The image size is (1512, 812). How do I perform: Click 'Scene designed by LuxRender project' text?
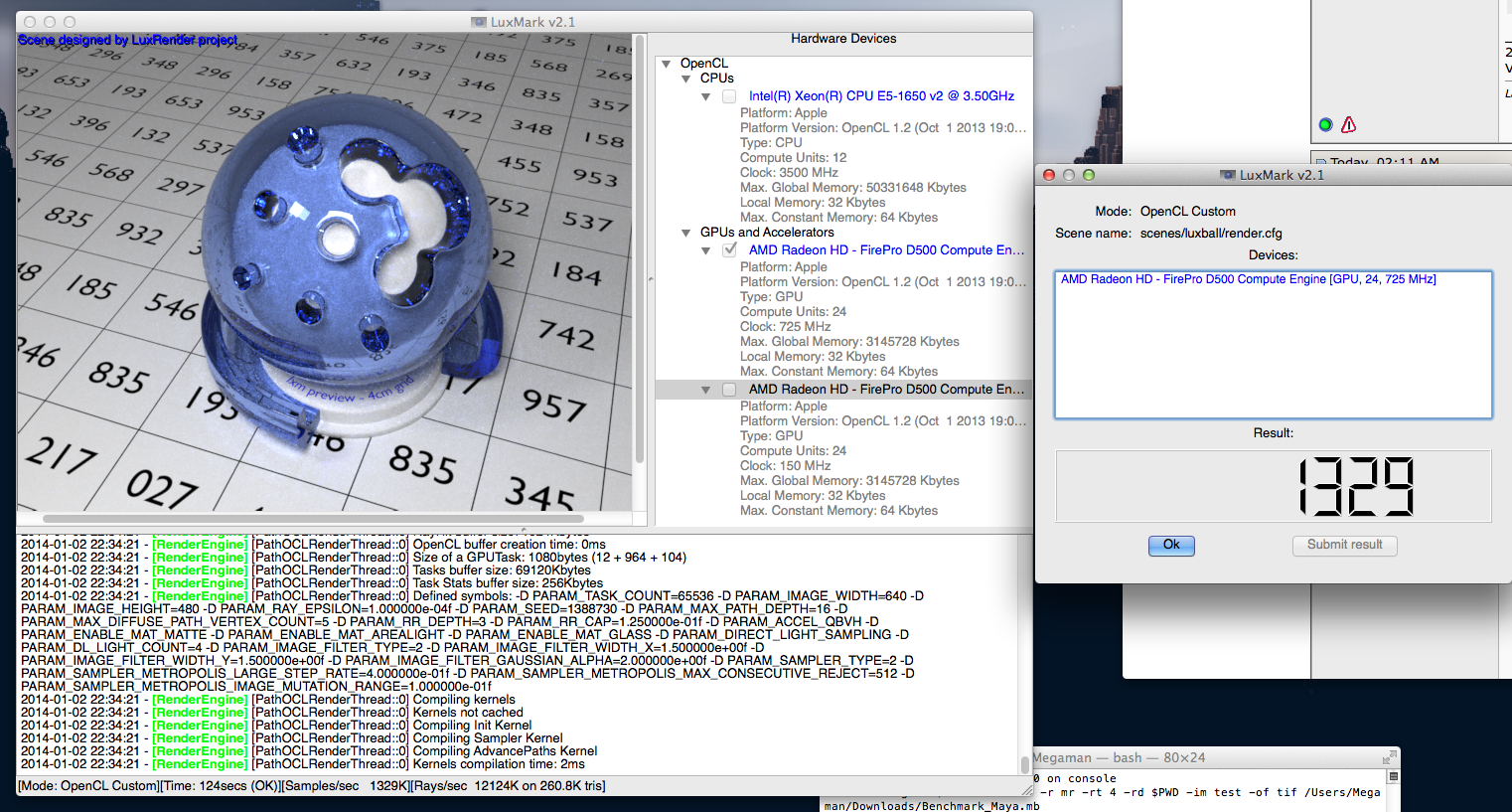(127, 40)
